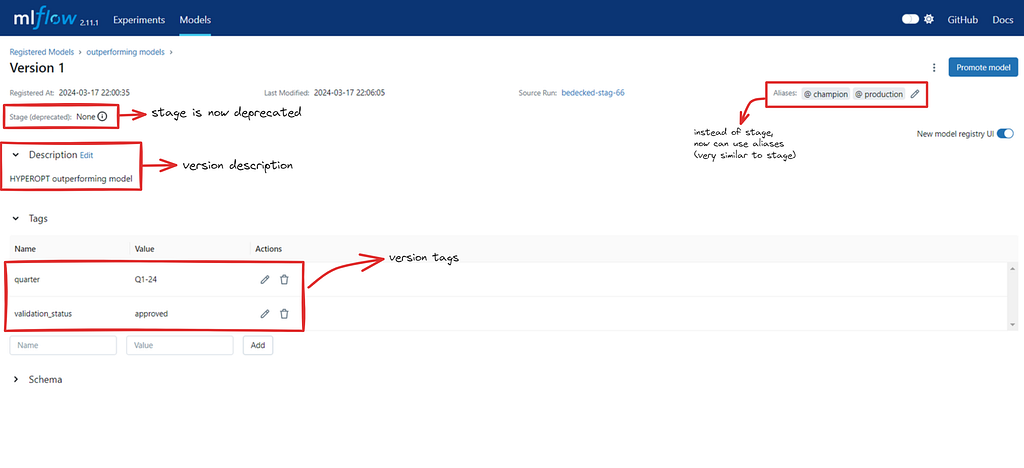Go to Registered Models breadcrumb
Viewport: 1024px width, 468px height.
click(x=42, y=52)
